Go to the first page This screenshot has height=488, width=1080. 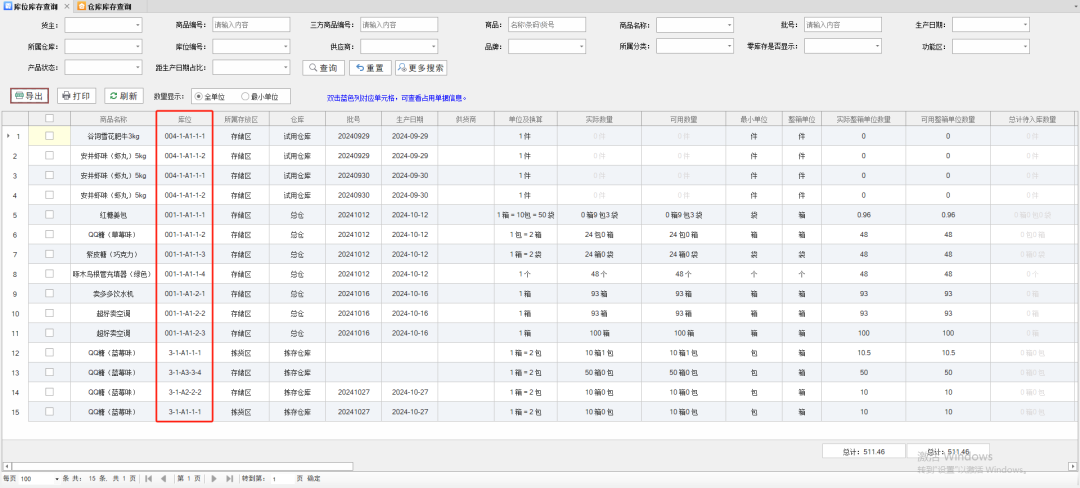pos(148,478)
